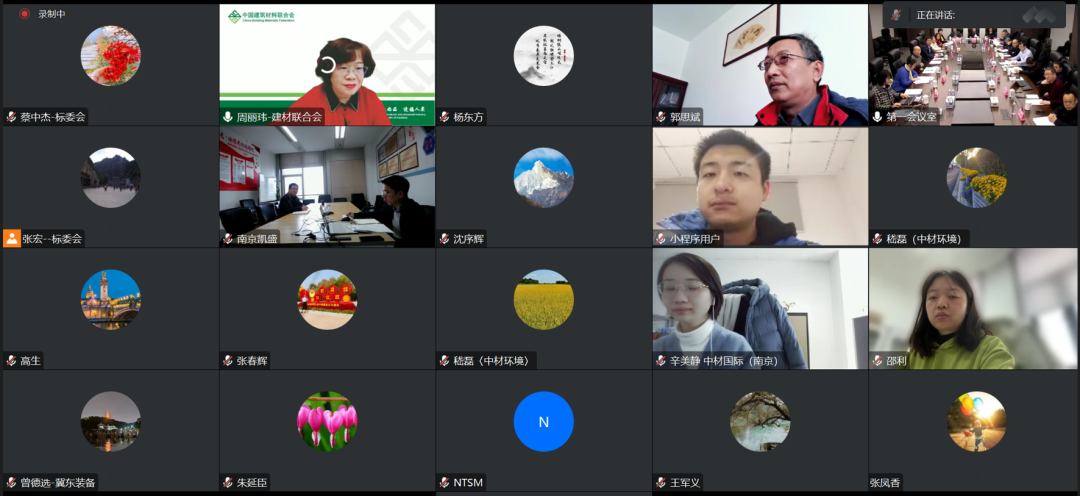Click the muted mic icon beside 小程序用户
Screen dimensions: 1080x496
[x=661, y=239]
